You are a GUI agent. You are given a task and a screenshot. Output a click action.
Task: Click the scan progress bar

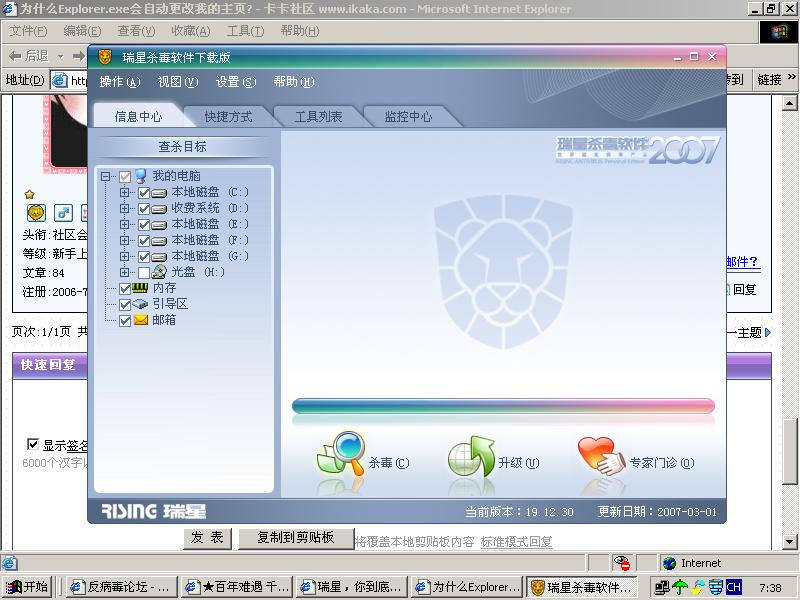point(503,406)
